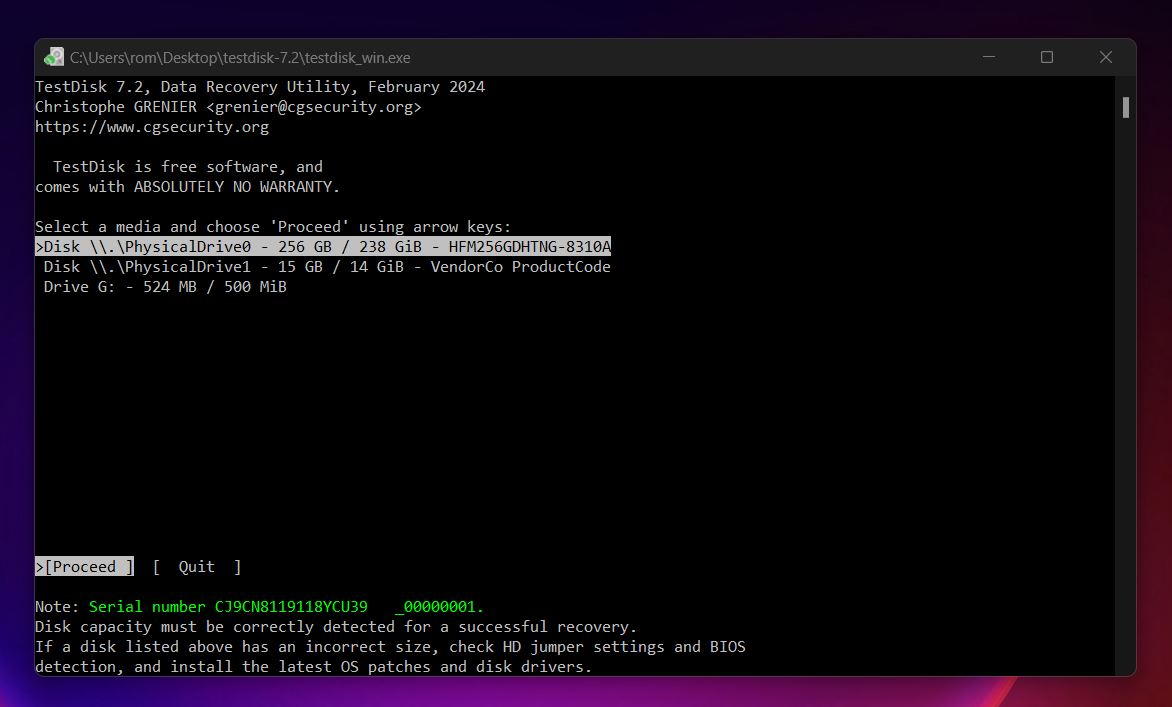The height and width of the screenshot is (707, 1172).
Task: Click 'install the latest OS patches' line
Action: pos(314,667)
